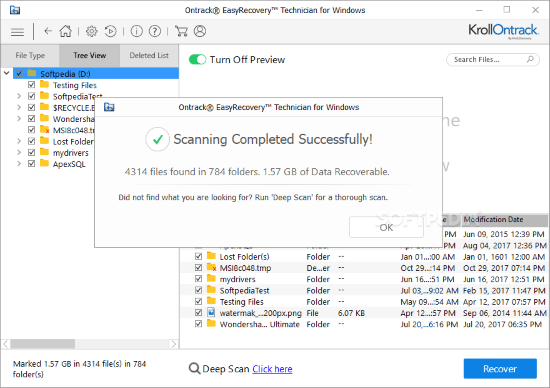The height and width of the screenshot is (388, 550).
Task: Go back using the arrow icon
Action: [x=48, y=31]
